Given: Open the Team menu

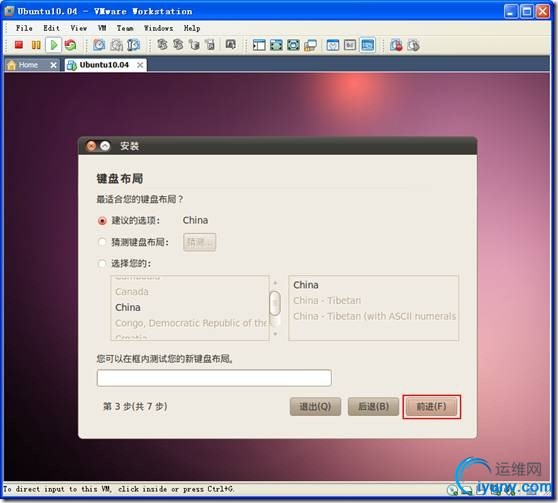Looking at the screenshot, I should point(125,28).
